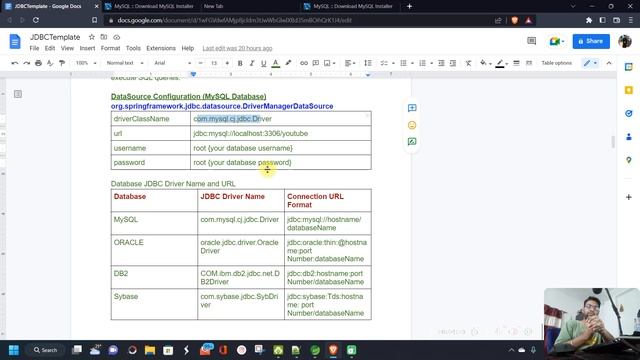Open Google Tasks in side panel
This screenshot has height=360, width=640.
tap(629, 113)
